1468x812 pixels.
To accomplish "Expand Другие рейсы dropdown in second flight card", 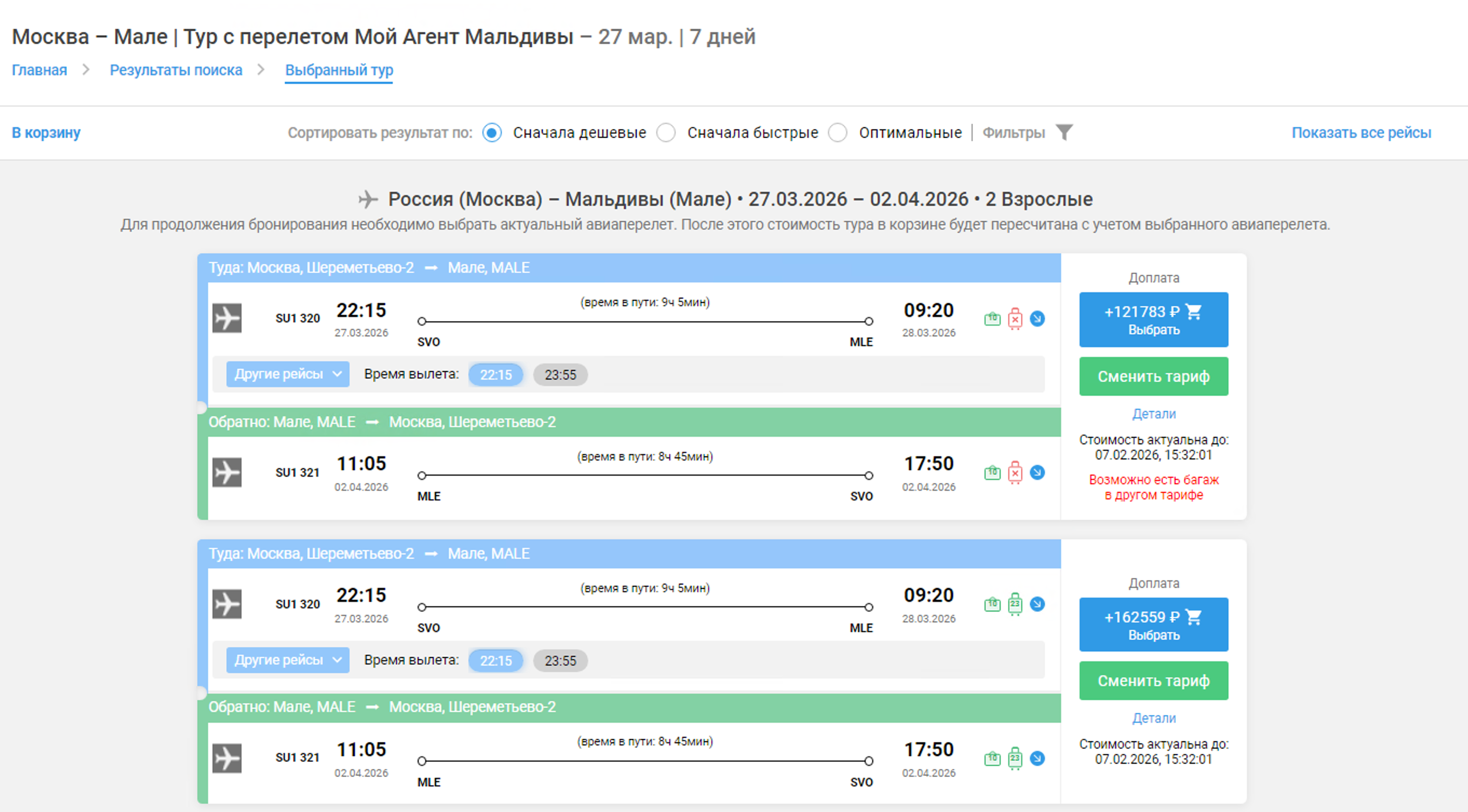I will [288, 660].
